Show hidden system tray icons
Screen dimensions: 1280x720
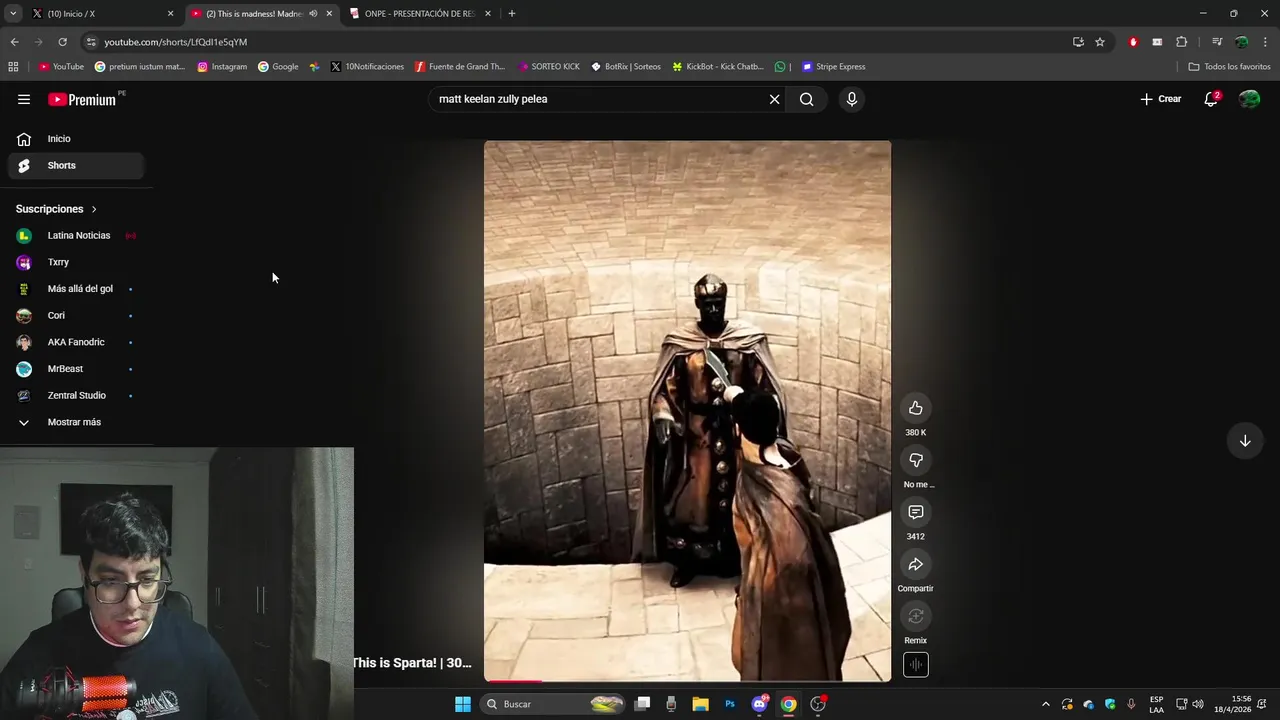coord(1046,704)
